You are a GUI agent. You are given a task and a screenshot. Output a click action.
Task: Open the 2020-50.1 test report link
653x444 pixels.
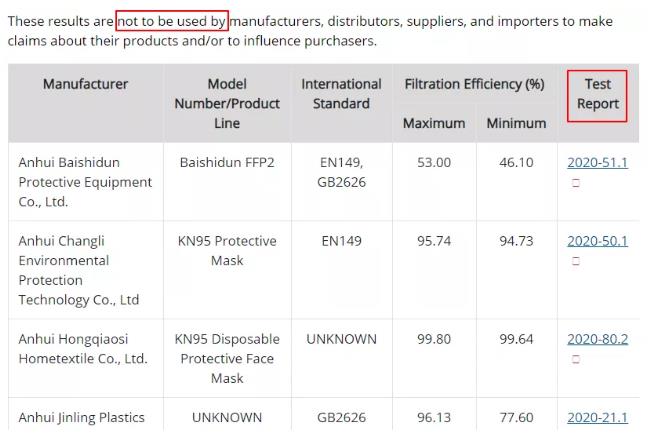597,241
